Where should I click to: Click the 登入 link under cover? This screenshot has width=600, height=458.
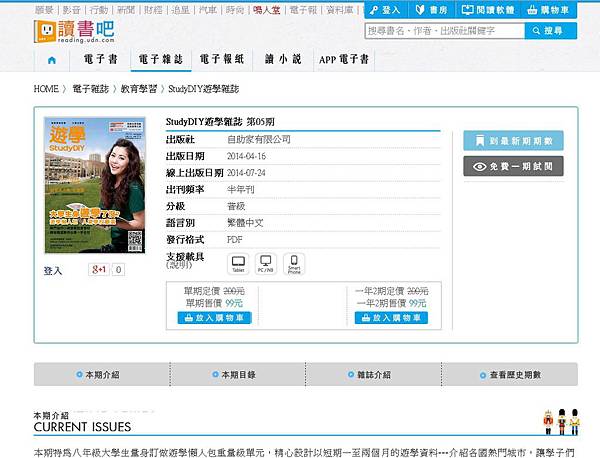tap(53, 271)
